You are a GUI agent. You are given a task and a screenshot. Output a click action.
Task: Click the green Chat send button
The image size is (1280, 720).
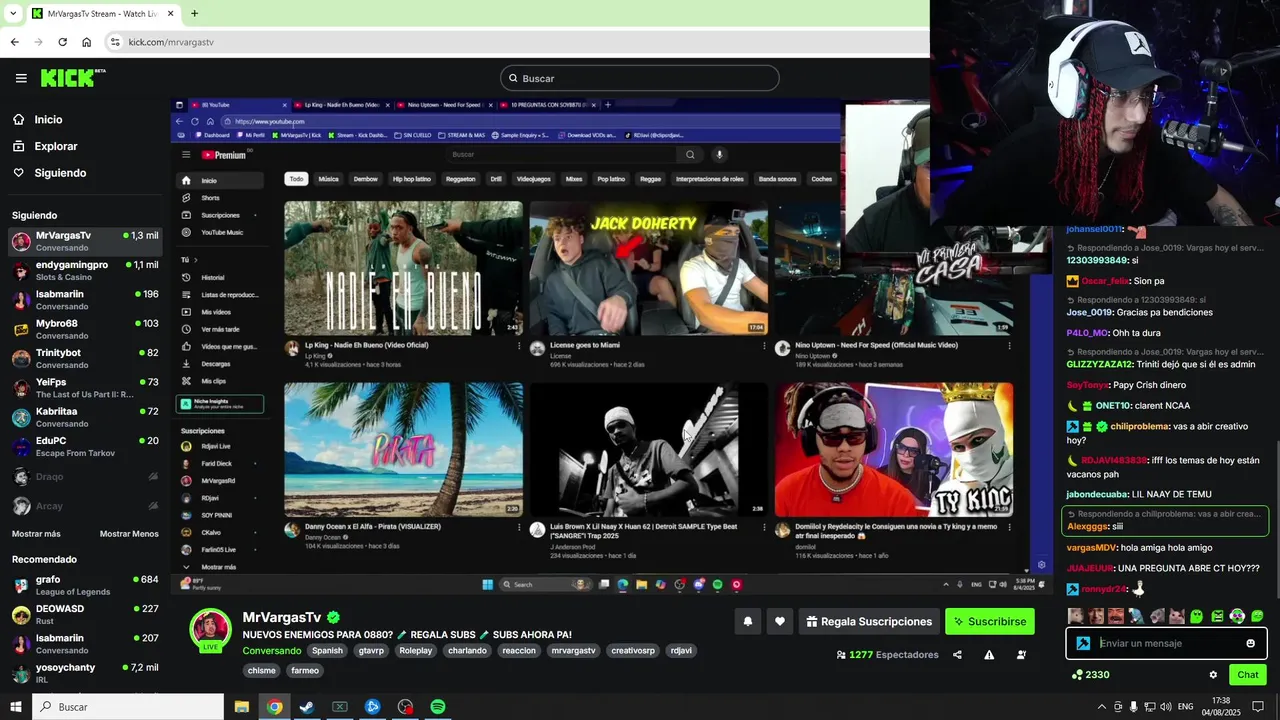pos(1248,675)
